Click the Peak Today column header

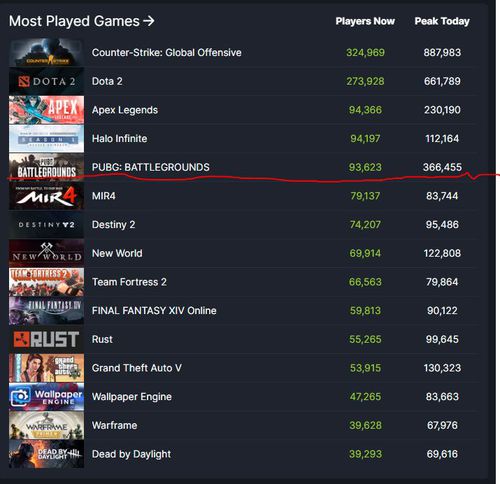pyautogui.click(x=442, y=21)
